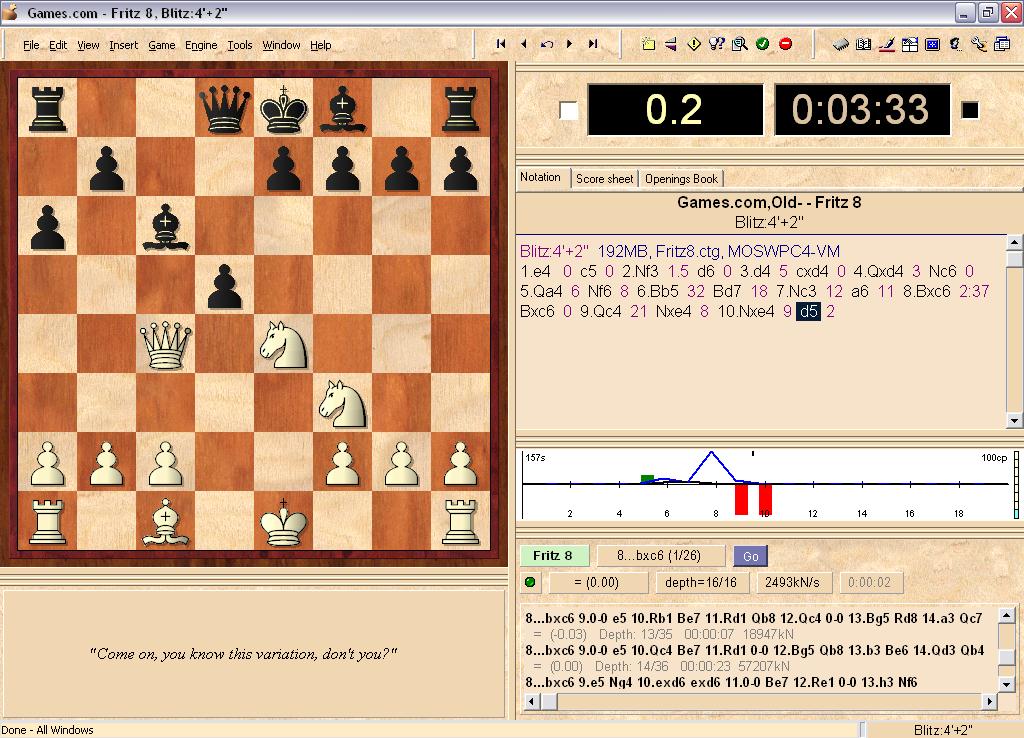
Task: Toggle the green engine status light
Action: point(530,582)
